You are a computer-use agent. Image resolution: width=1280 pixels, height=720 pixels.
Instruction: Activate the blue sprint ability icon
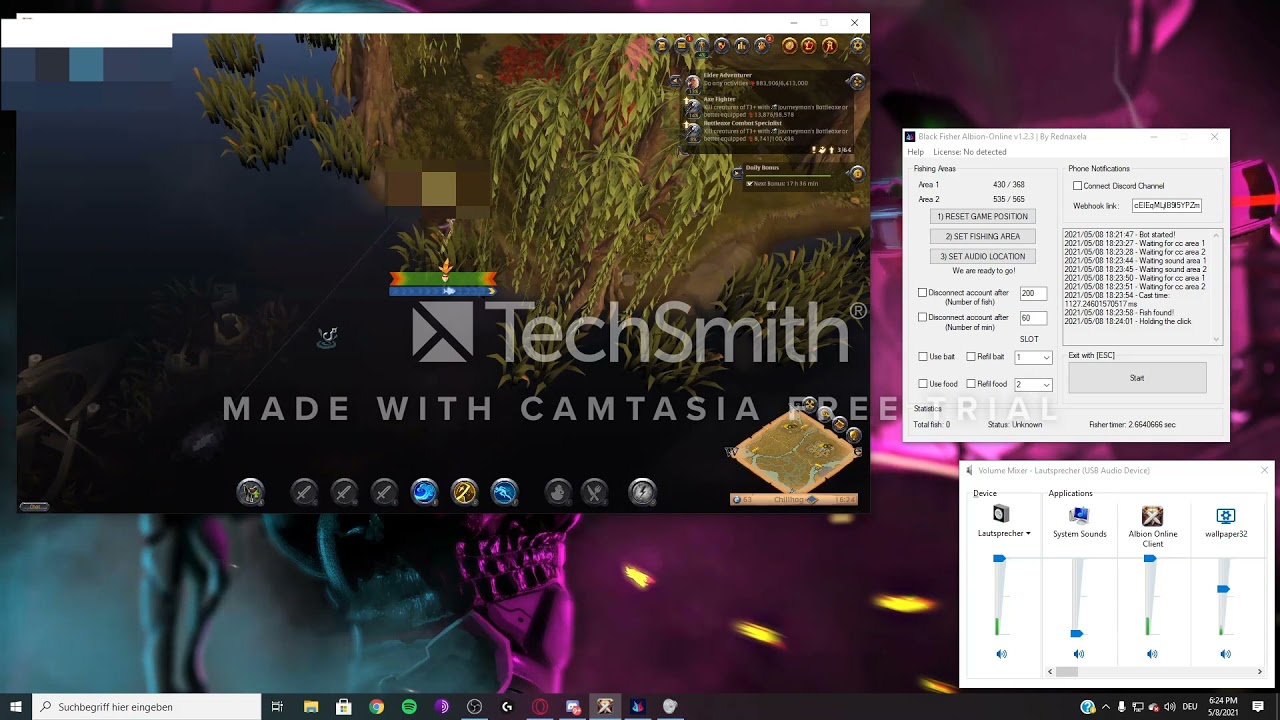[504, 491]
